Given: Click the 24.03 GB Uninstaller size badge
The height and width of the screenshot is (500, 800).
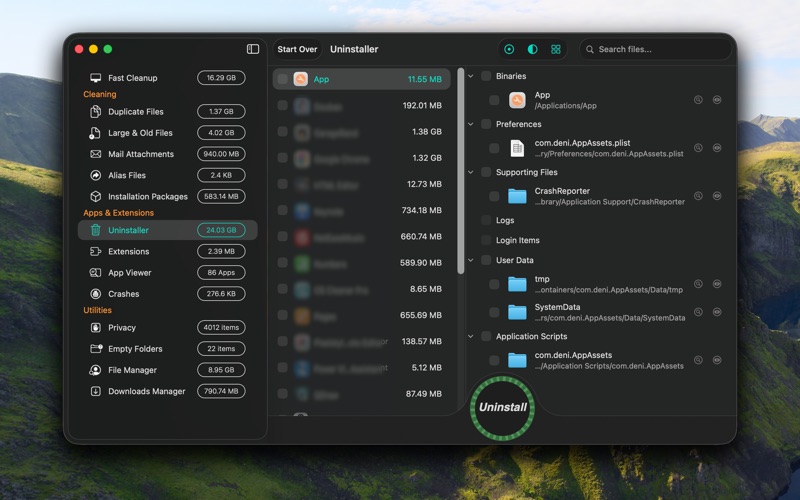Looking at the screenshot, I should [221, 230].
